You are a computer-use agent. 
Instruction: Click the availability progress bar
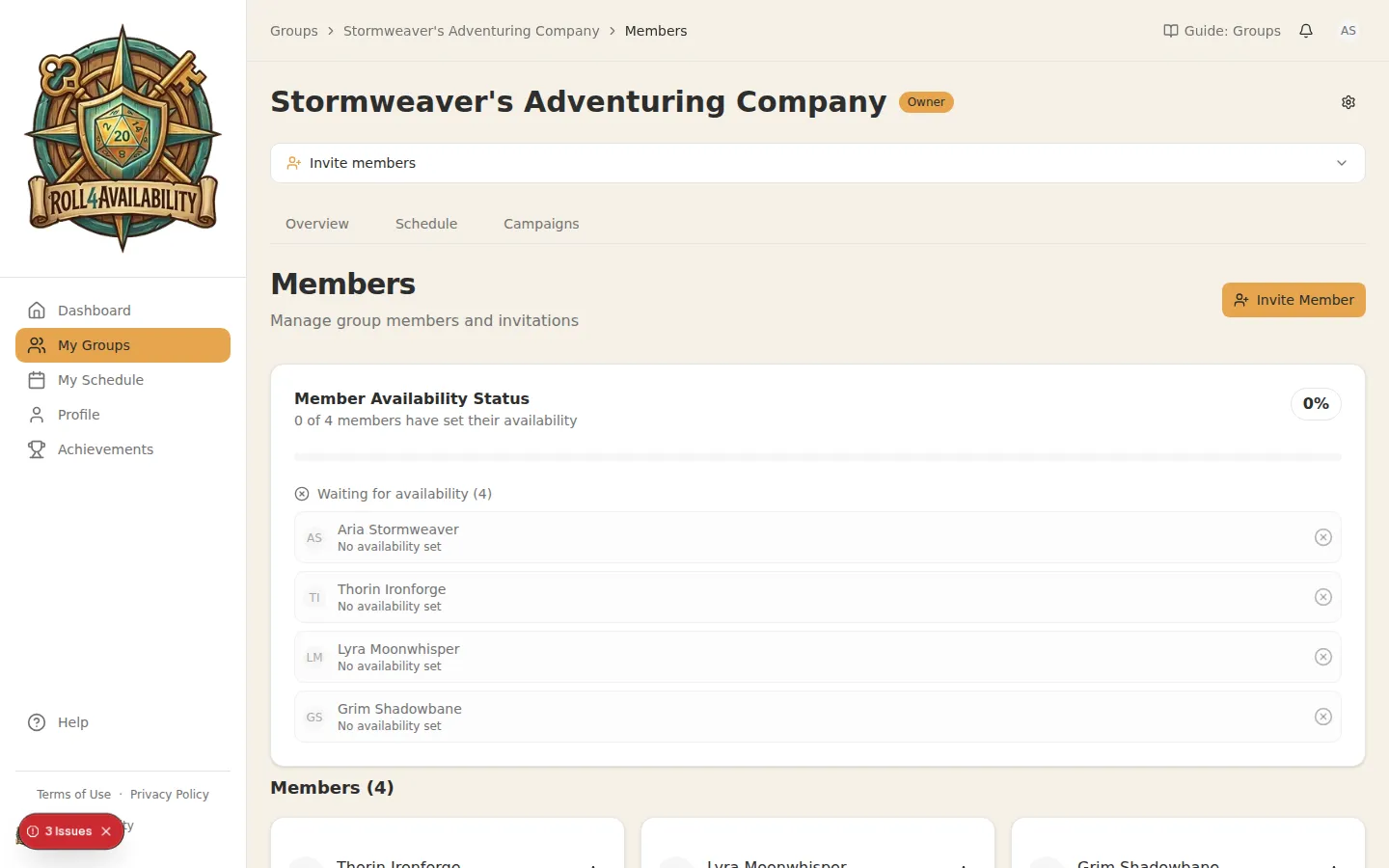coord(817,456)
